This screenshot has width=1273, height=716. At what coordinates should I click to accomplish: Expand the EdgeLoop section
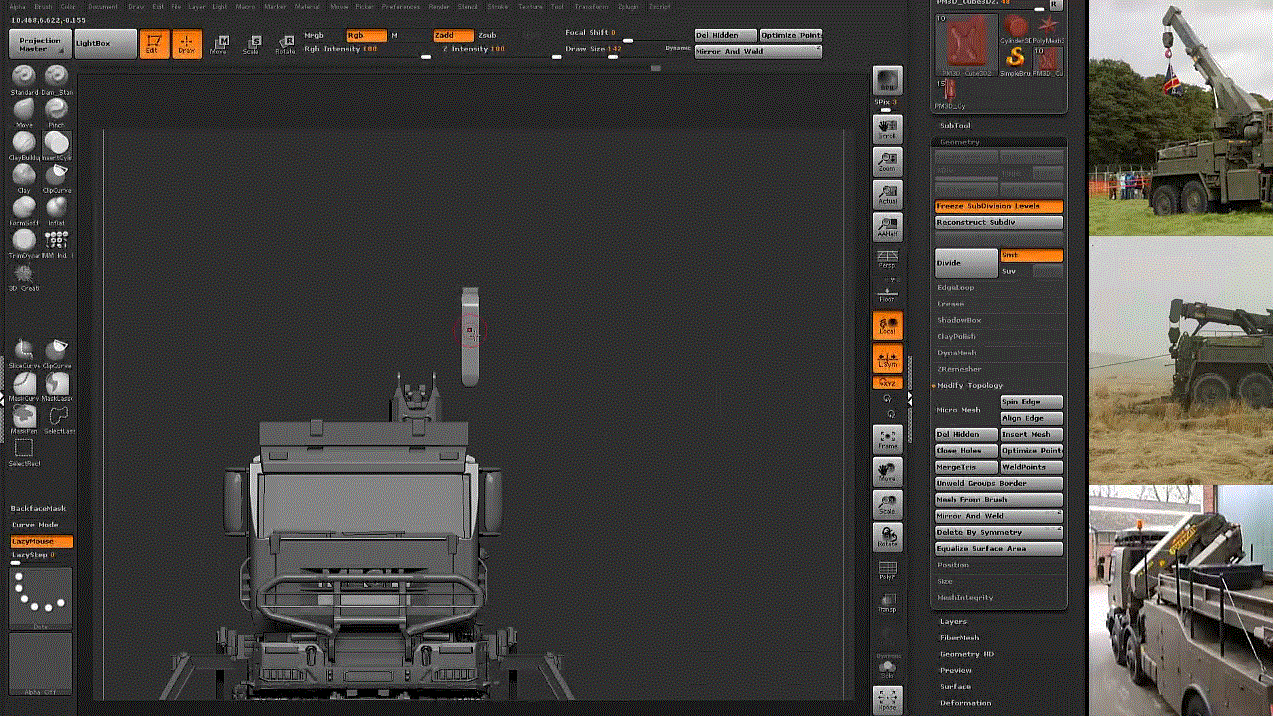[x=955, y=287]
